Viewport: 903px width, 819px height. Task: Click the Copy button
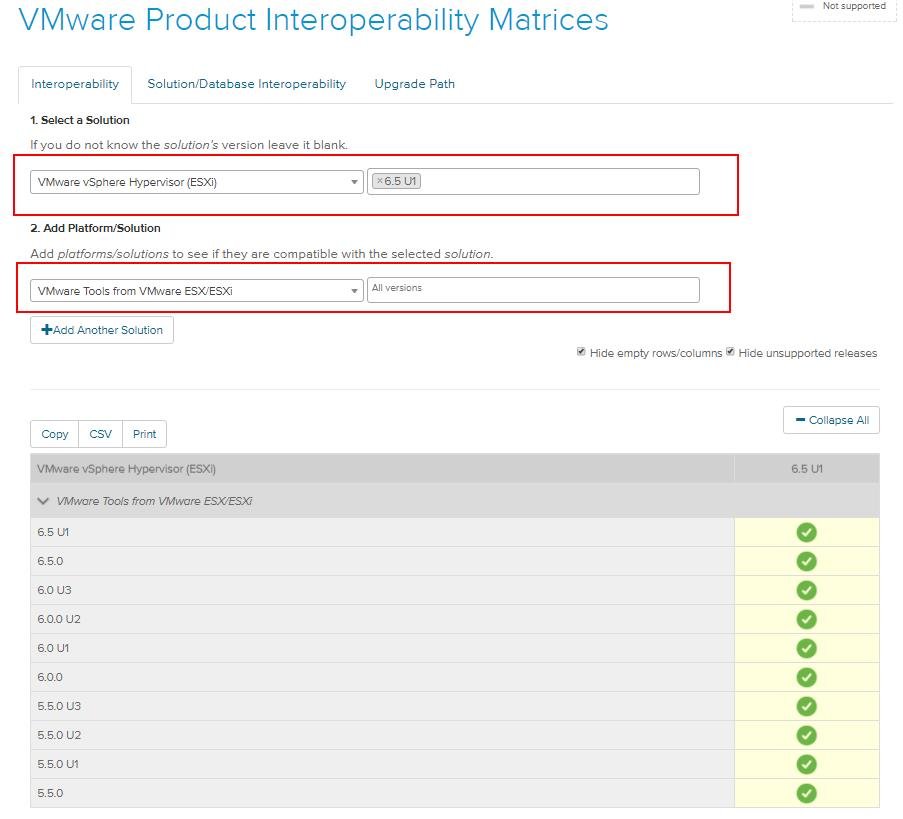coord(55,434)
